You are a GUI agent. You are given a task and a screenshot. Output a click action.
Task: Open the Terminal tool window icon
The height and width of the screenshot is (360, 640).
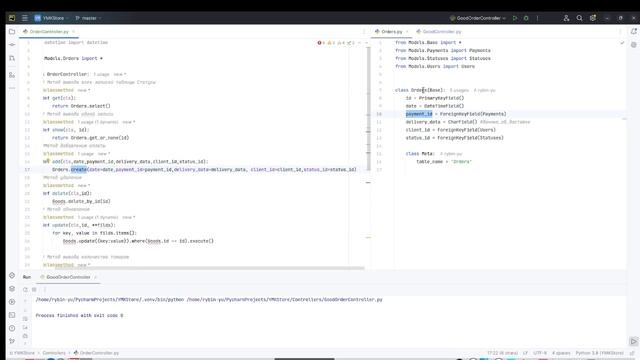point(12,315)
